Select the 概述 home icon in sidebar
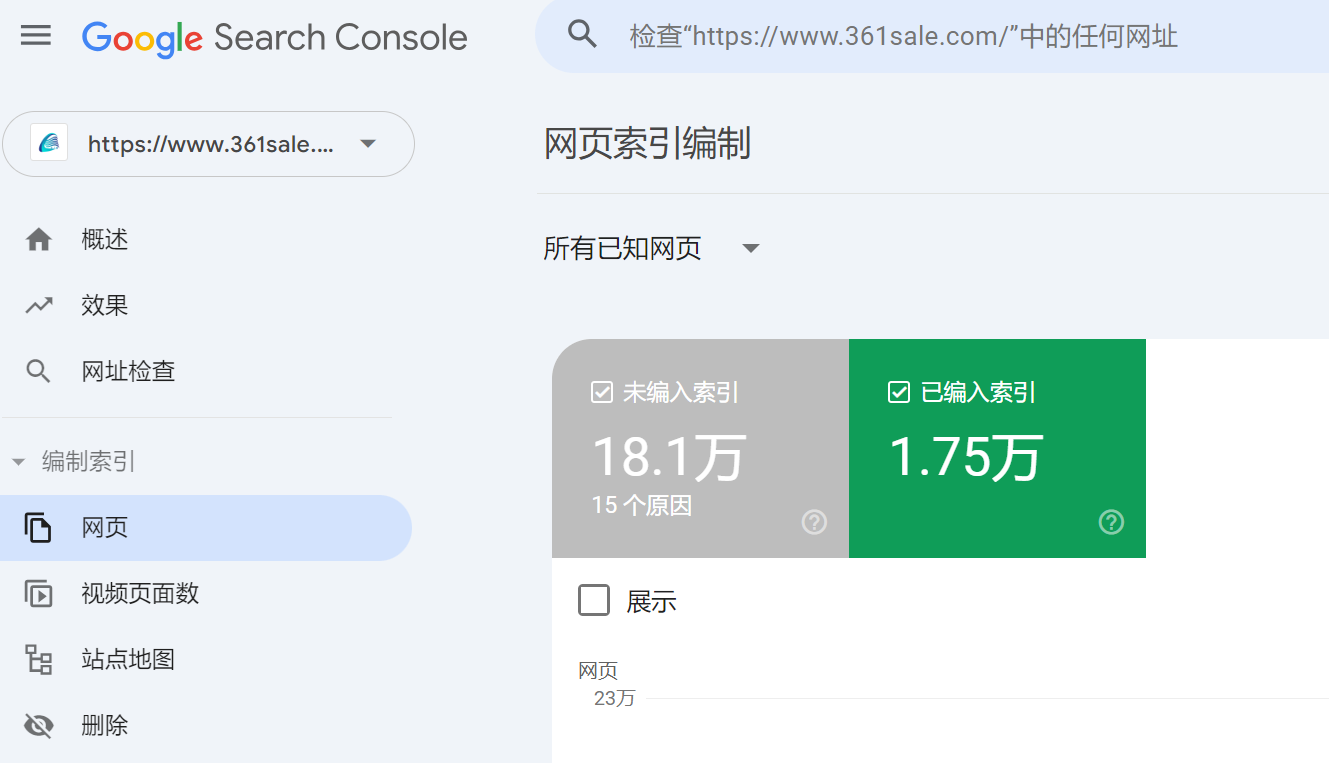The height and width of the screenshot is (763, 1329). pyautogui.click(x=38, y=239)
